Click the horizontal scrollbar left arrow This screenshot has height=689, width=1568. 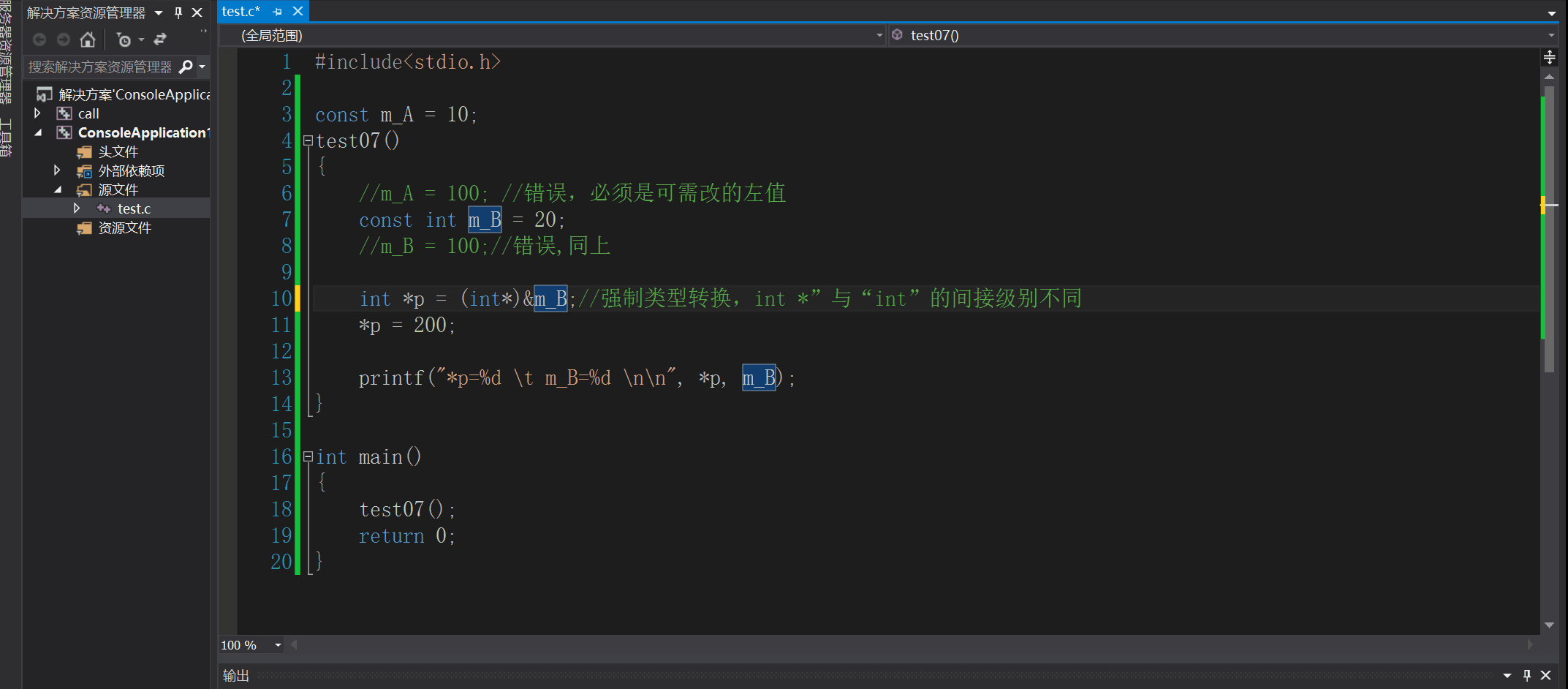295,644
